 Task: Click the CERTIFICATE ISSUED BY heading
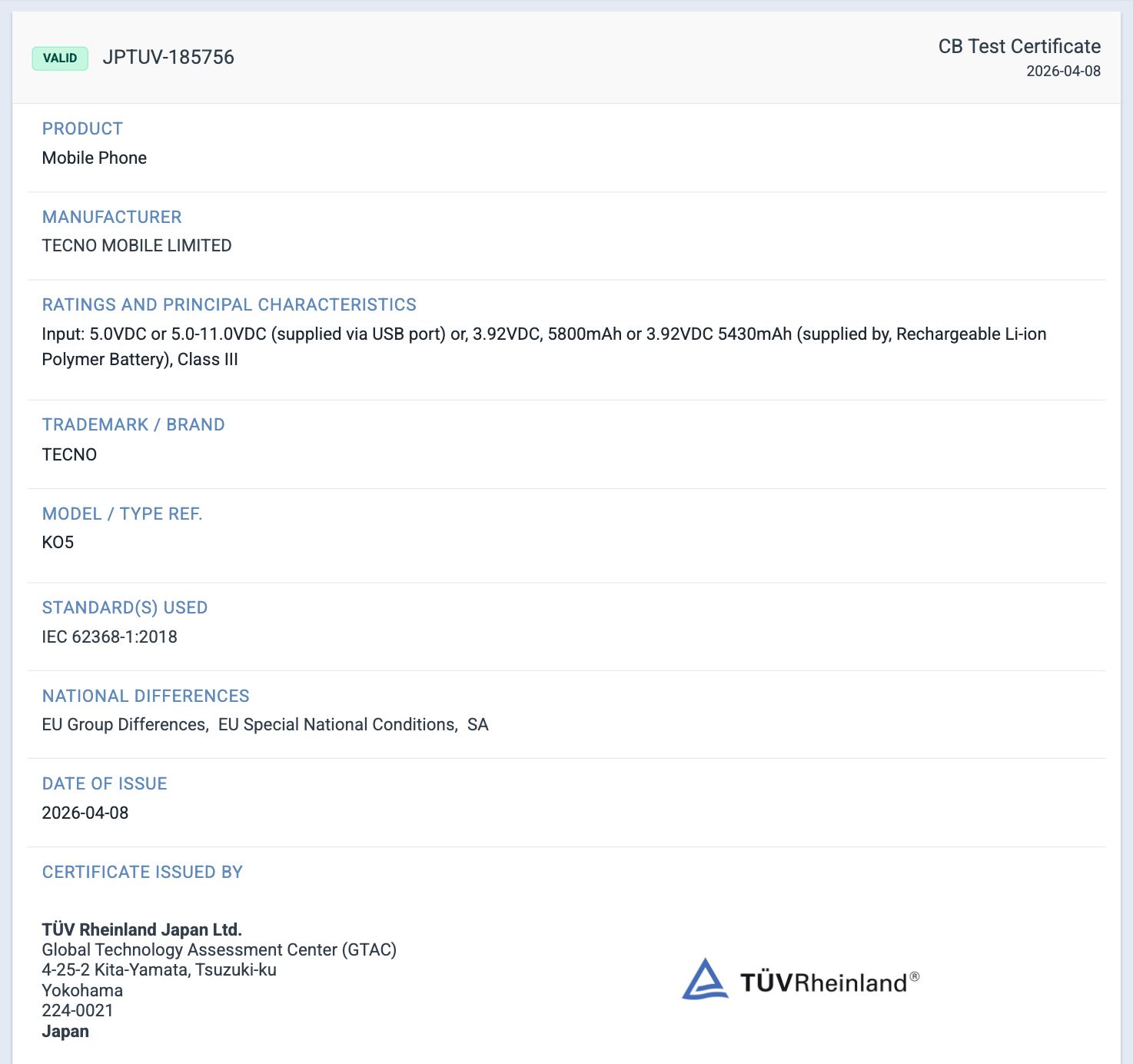pos(142,872)
